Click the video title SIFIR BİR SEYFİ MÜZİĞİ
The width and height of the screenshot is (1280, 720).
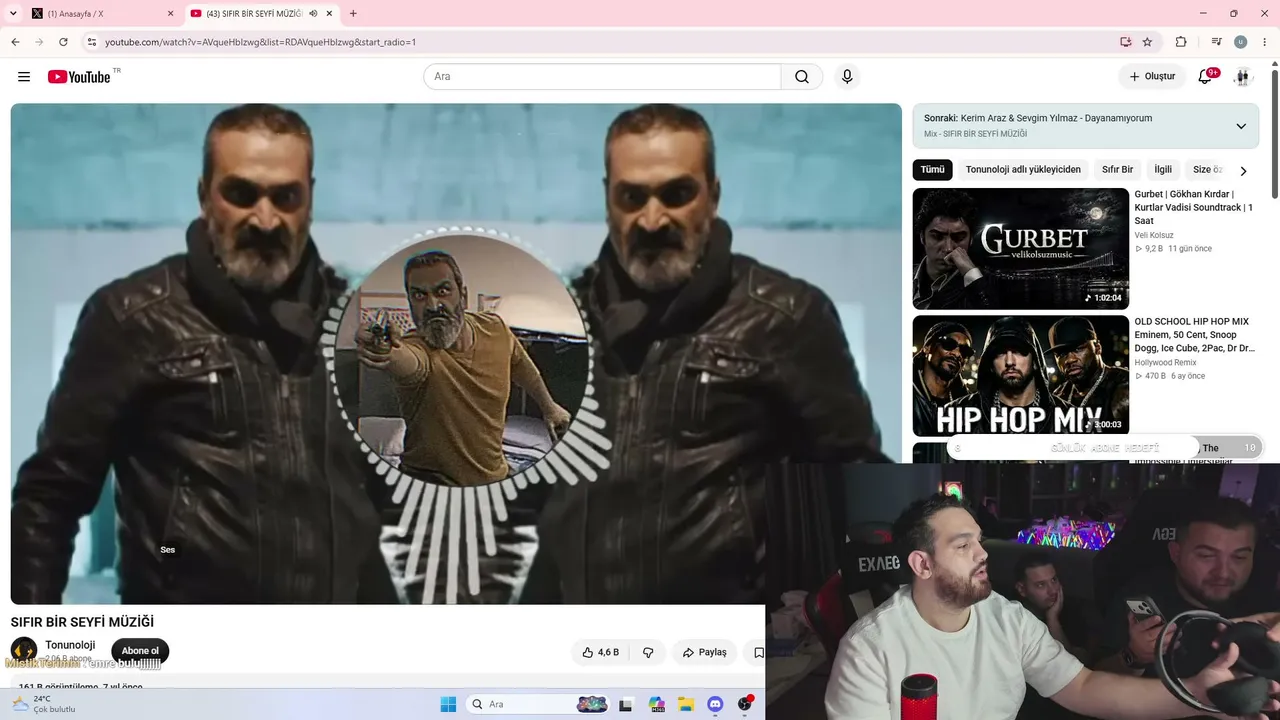point(82,622)
